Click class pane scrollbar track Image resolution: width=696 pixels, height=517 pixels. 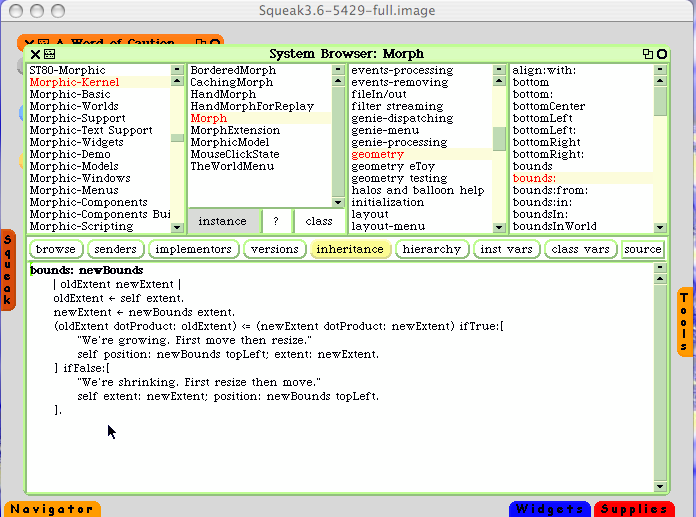(338, 142)
